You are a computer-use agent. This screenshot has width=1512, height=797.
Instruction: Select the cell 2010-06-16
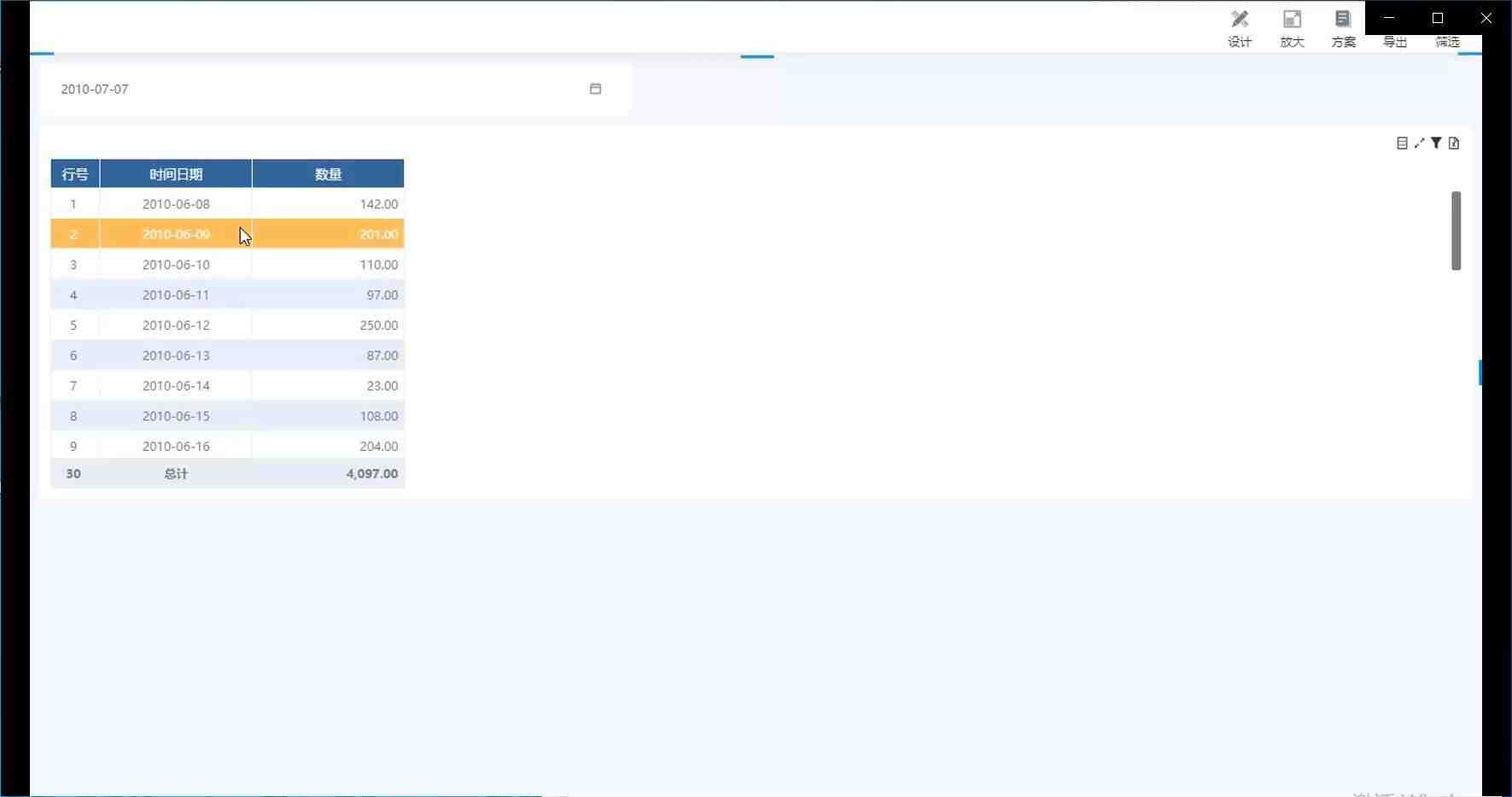tap(176, 446)
